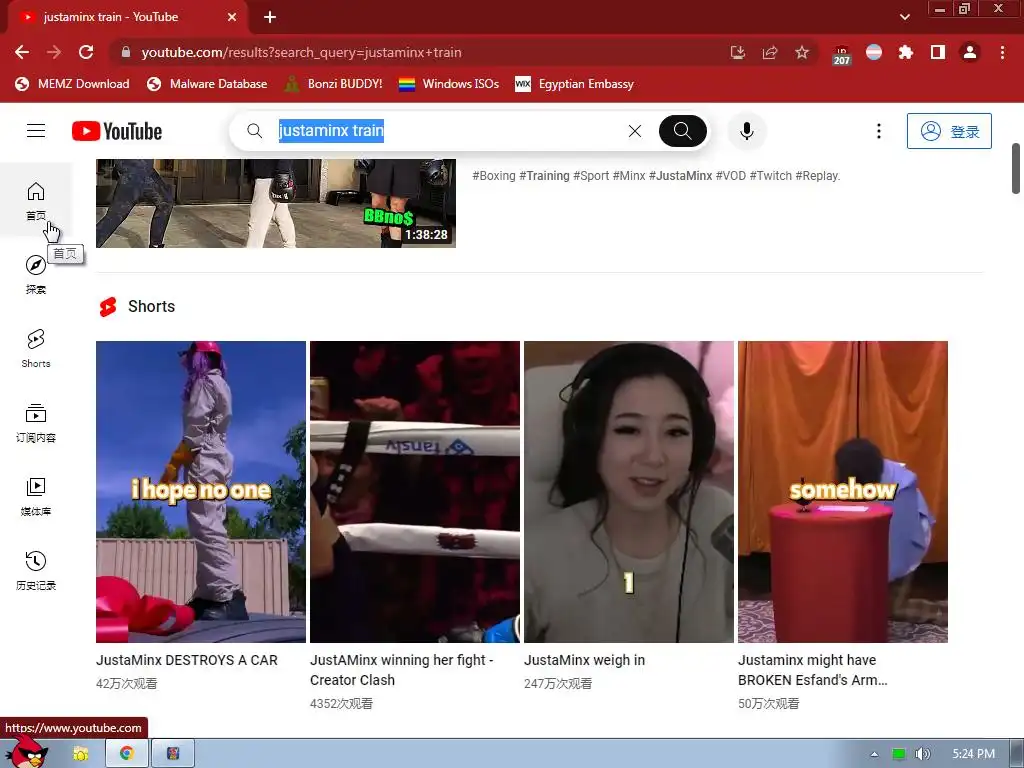Viewport: 1024px width, 768px height.
Task: Click the Shorts section logo icon
Action: point(108,307)
